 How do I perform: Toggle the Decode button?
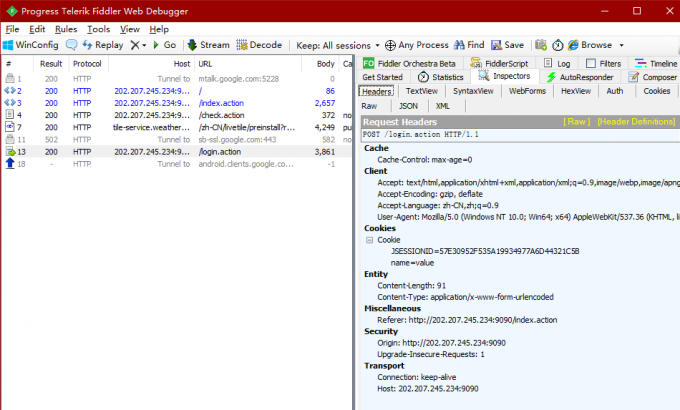click(259, 45)
